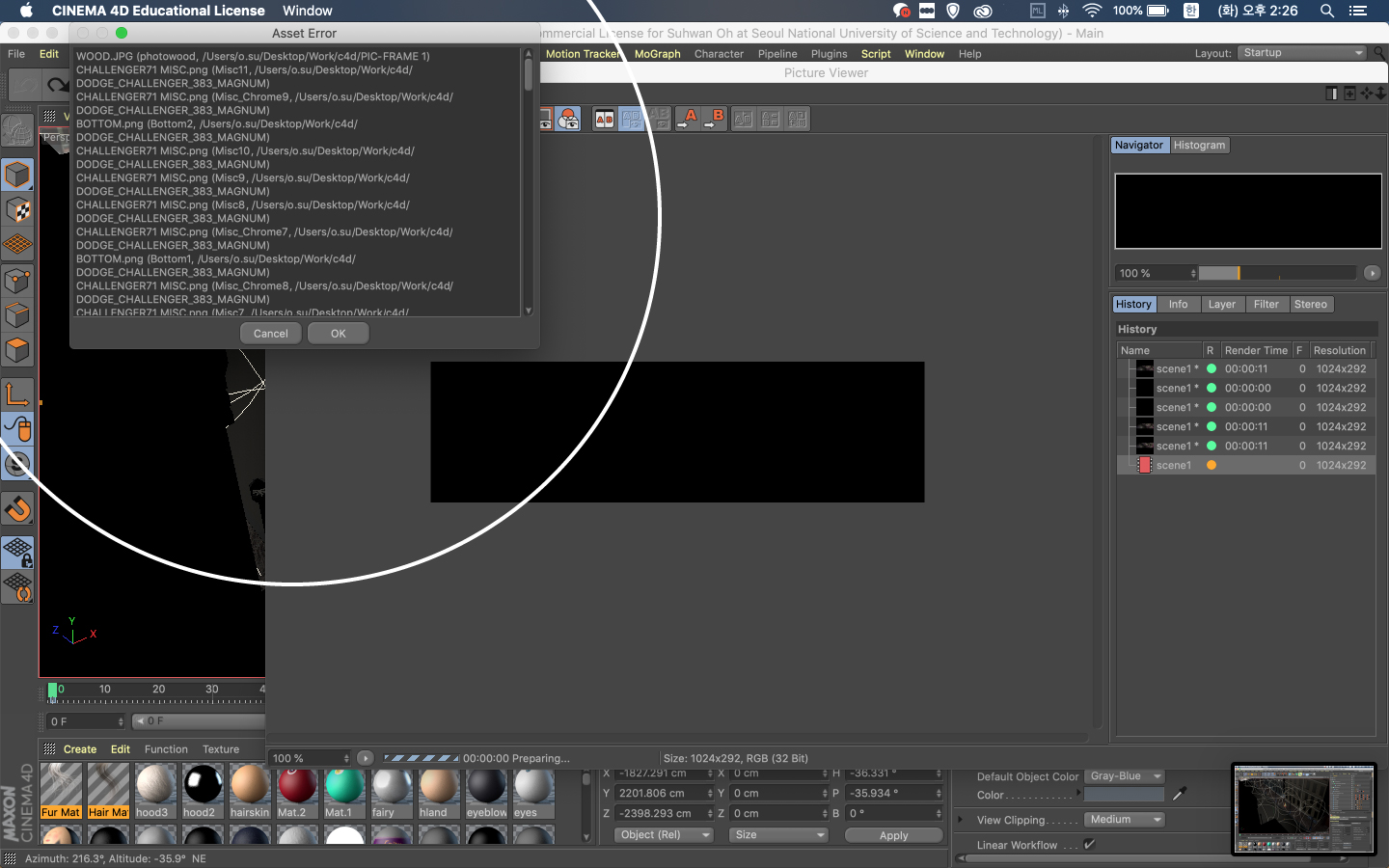Toggle the Viewport Solo icon
This screenshot has height=868, width=1389.
click(x=17, y=464)
